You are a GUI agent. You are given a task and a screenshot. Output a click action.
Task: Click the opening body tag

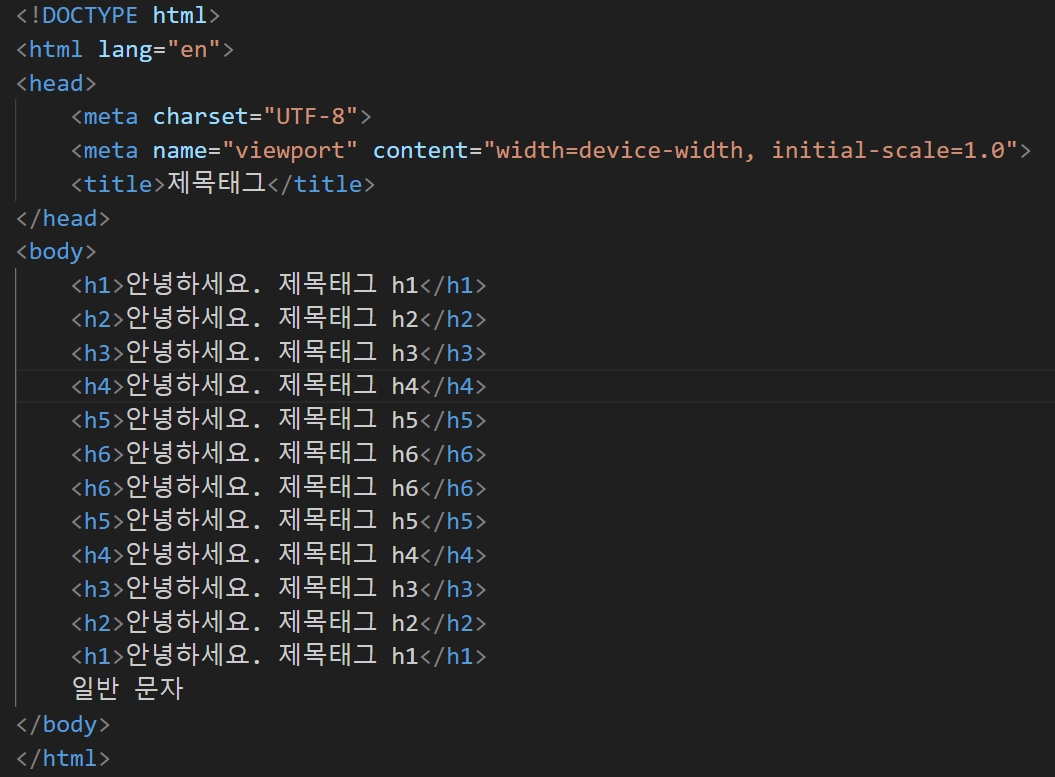coord(57,252)
